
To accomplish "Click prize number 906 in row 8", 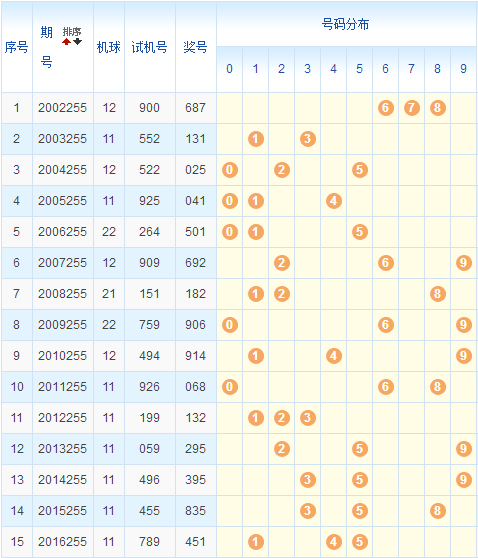I will pos(195,325).
